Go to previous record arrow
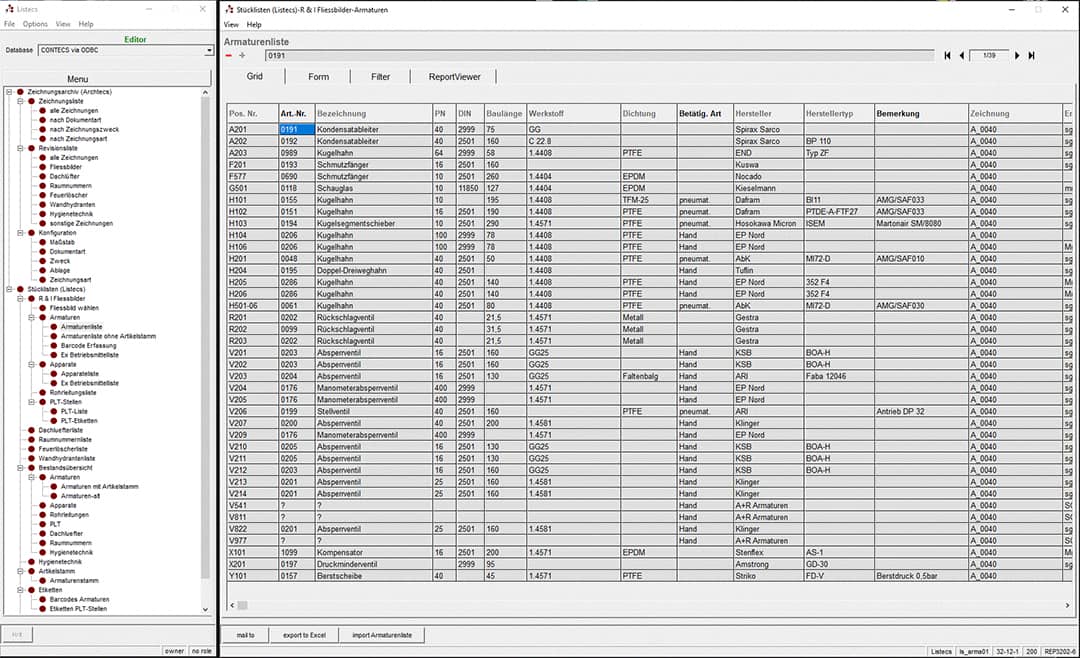The height and width of the screenshot is (658, 1080). [x=962, y=55]
